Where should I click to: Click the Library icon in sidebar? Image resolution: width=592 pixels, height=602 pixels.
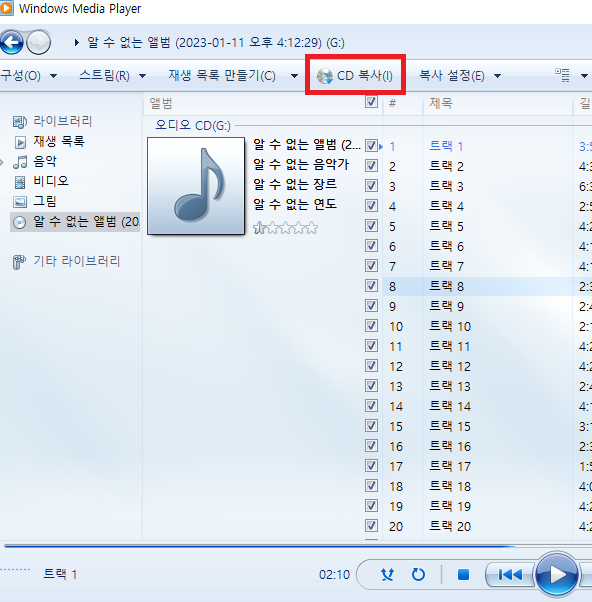click(20, 122)
